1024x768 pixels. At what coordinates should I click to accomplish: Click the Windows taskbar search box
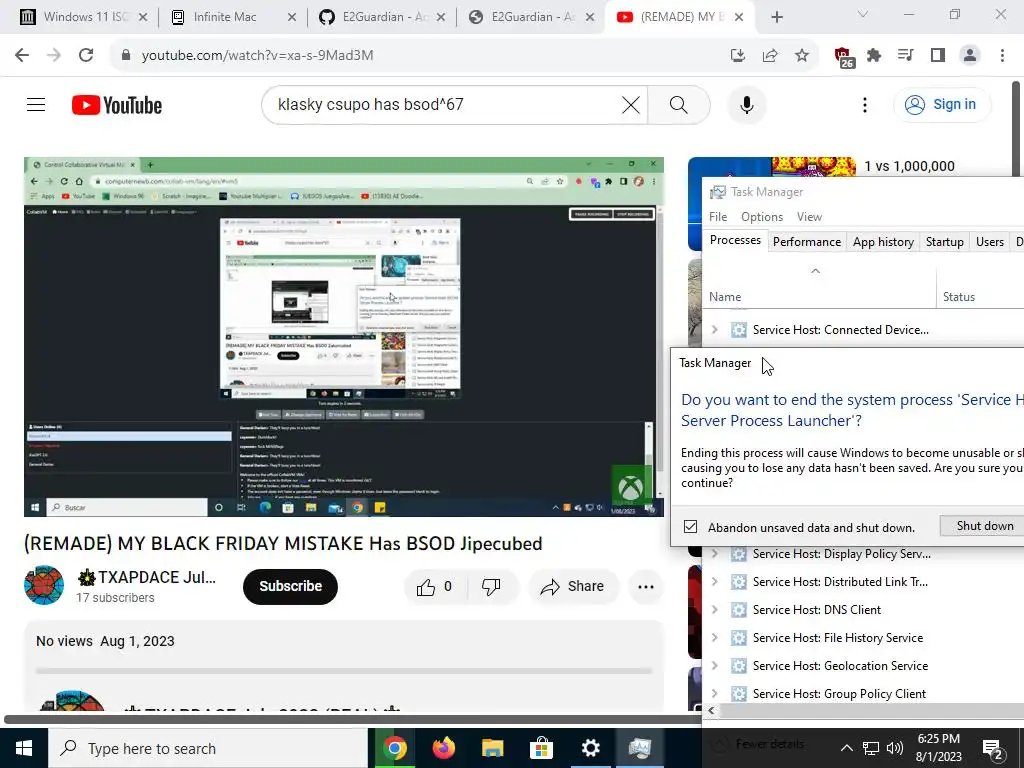pos(208,748)
